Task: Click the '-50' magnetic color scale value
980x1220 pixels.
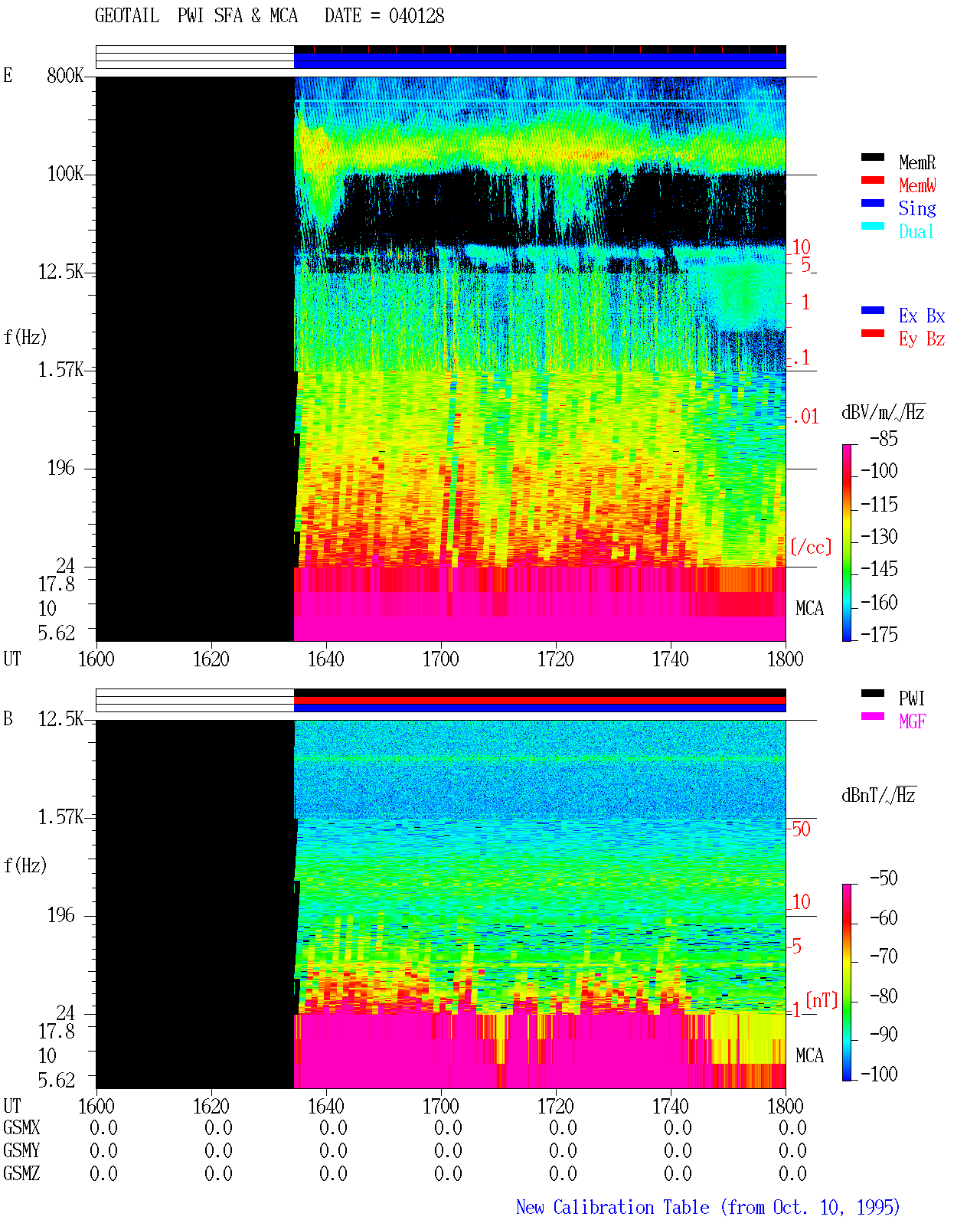Action: (884, 878)
